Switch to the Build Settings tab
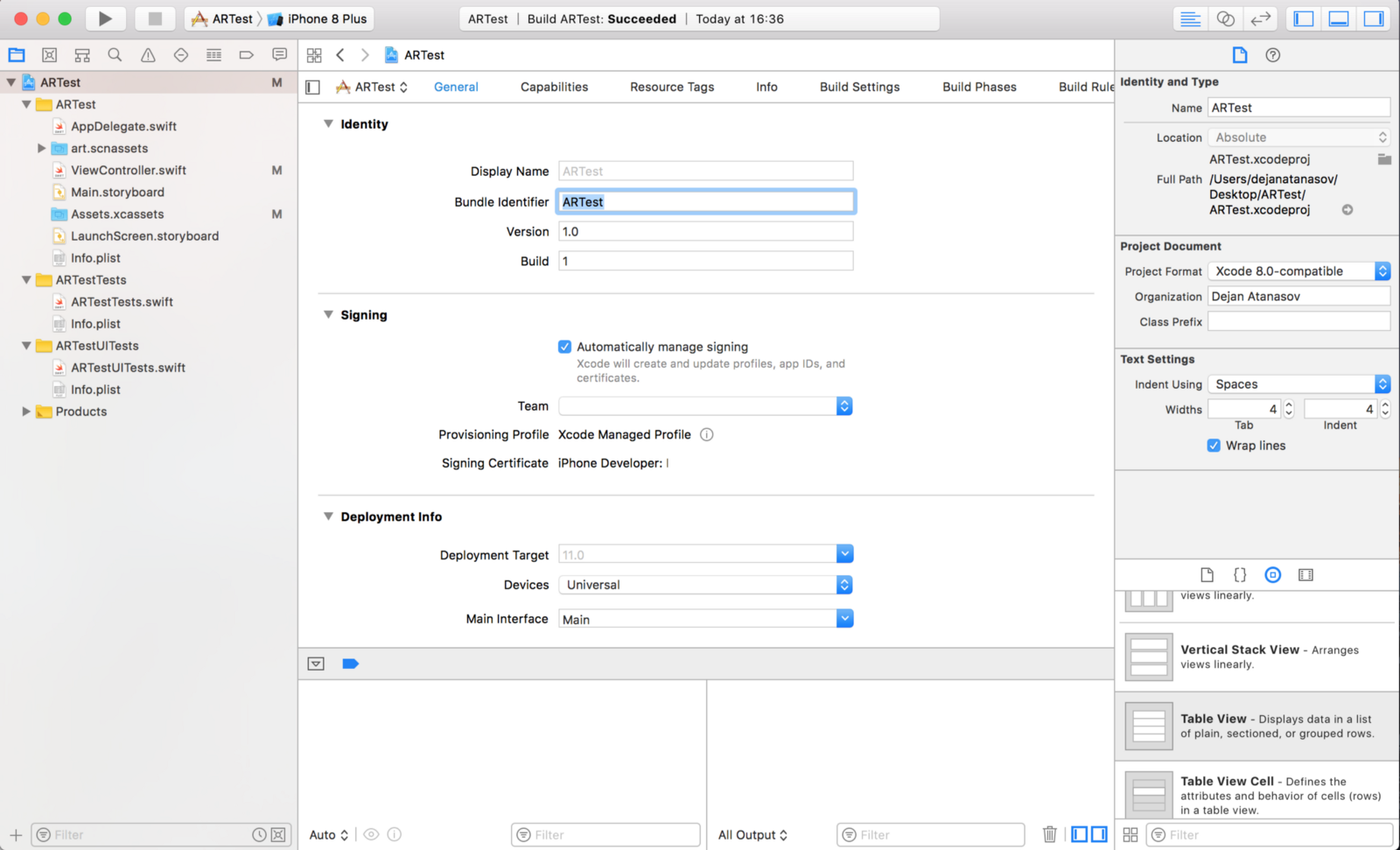Screen dimensions: 1400x850 [859, 87]
